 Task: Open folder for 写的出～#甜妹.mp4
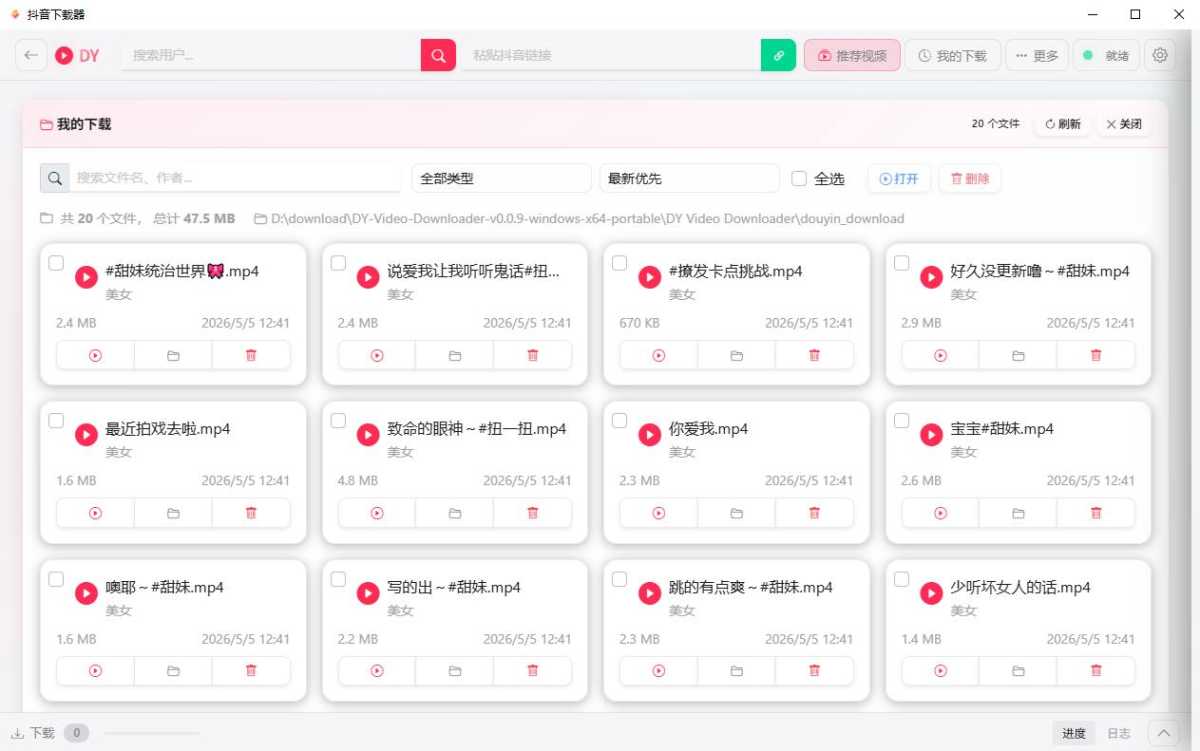coord(455,671)
